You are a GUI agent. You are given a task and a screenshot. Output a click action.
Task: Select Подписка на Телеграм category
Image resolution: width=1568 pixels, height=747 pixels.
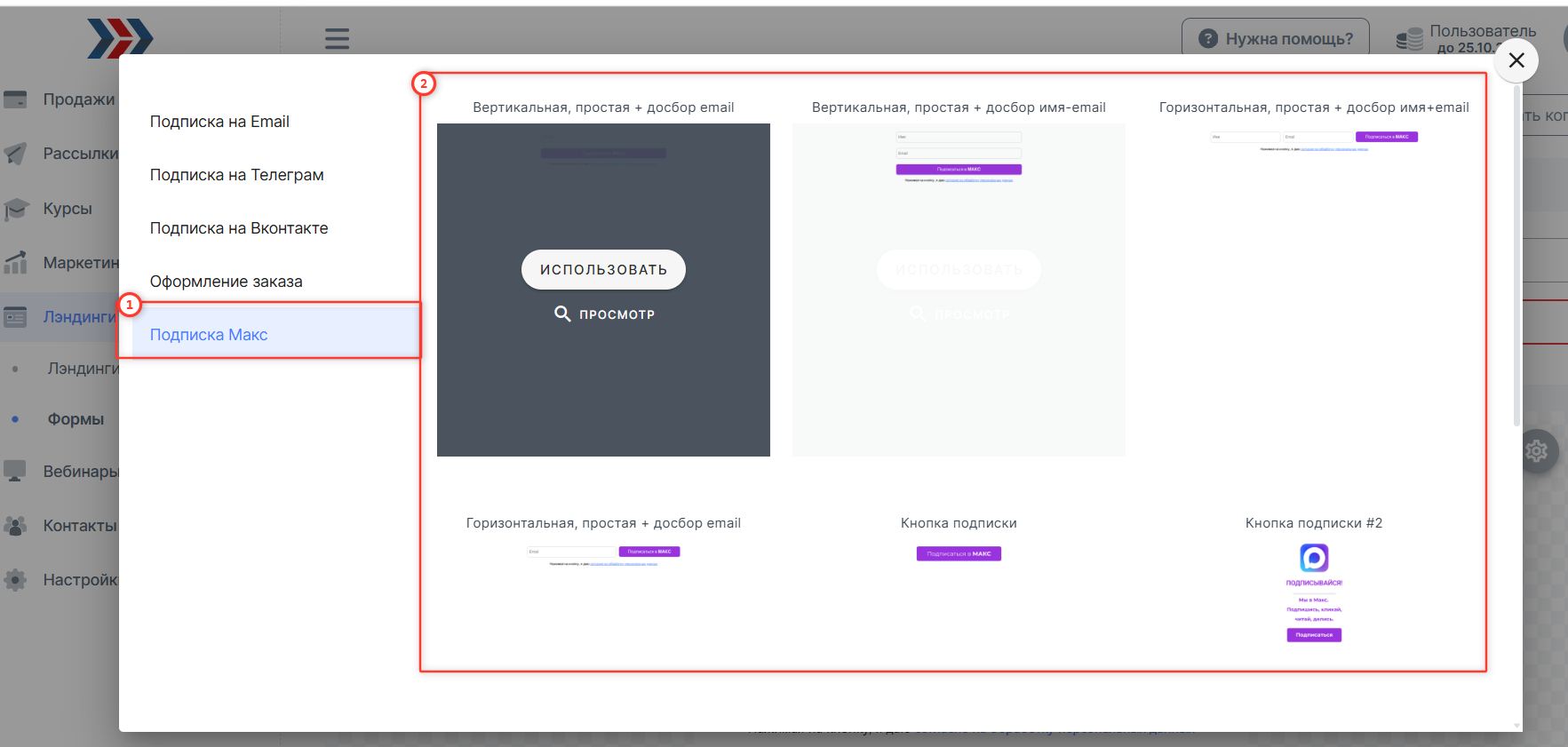coord(236,175)
